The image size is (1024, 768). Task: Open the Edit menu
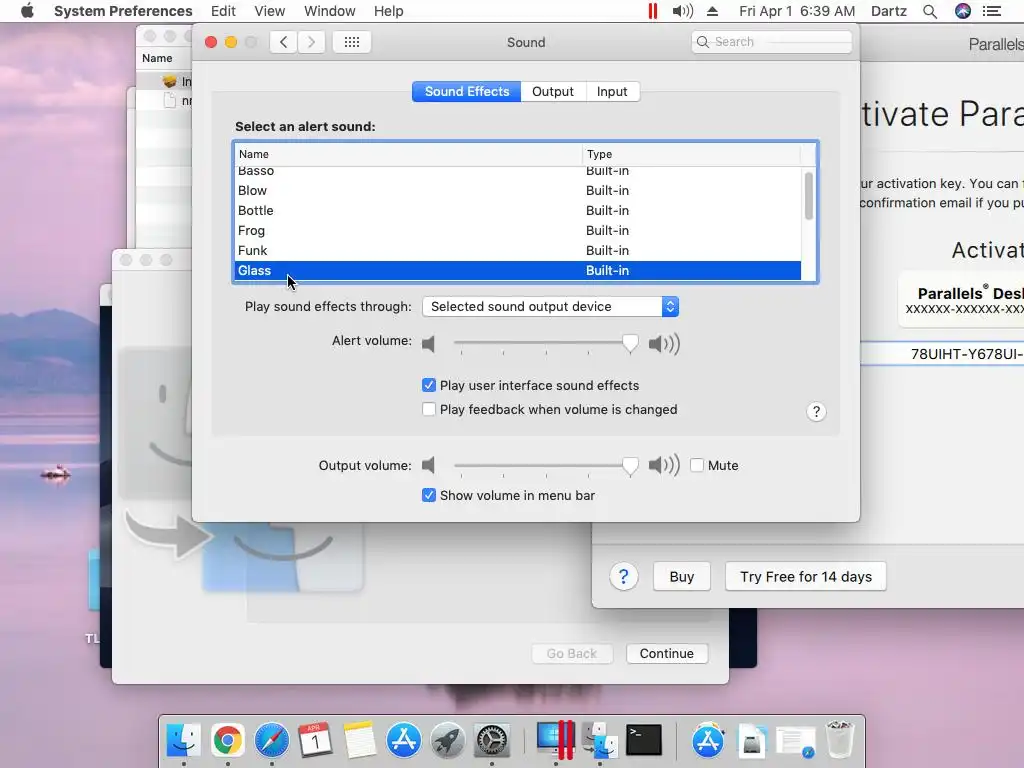tap(223, 11)
